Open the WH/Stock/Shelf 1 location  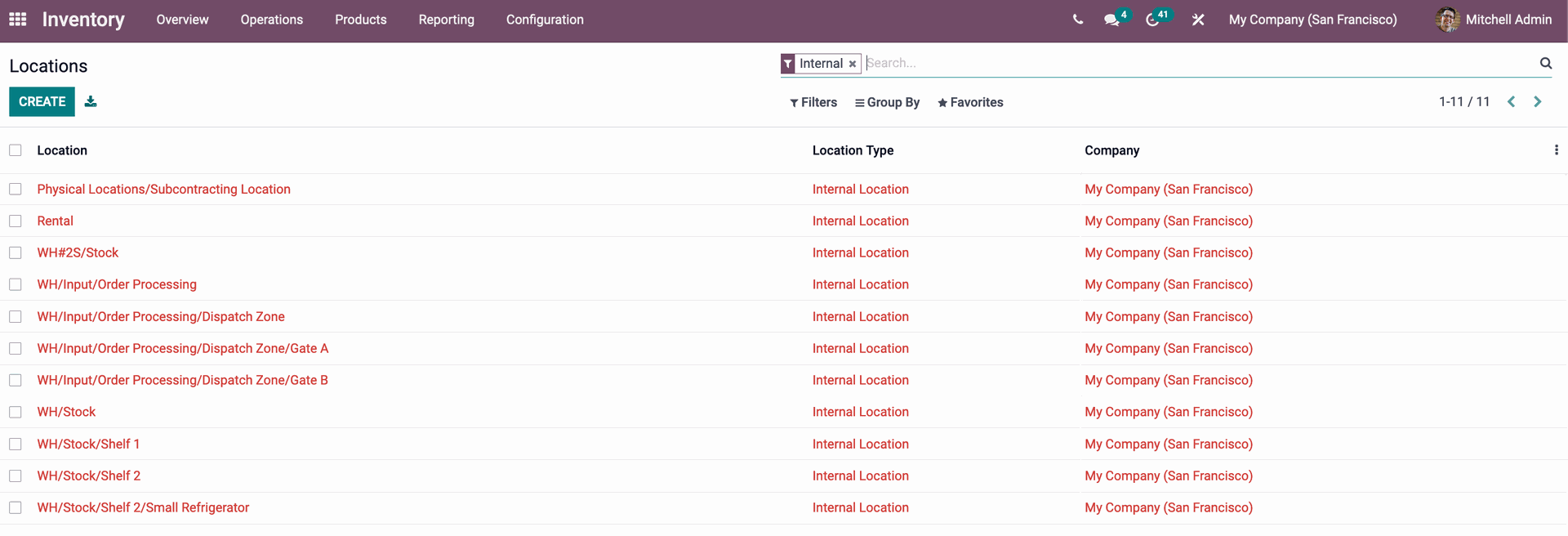88,444
